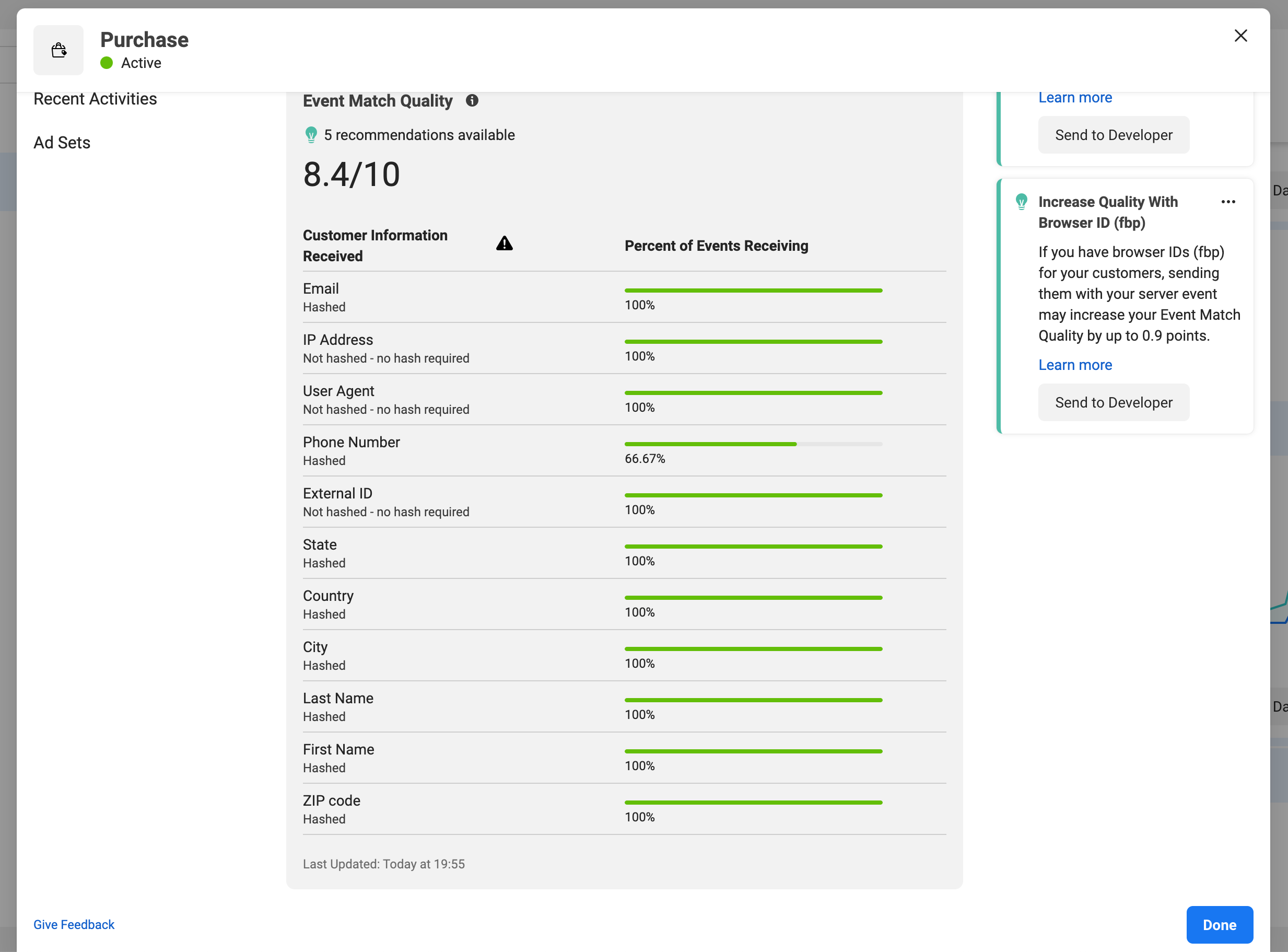Click the Country progress bar
1288x952 pixels.
754,598
